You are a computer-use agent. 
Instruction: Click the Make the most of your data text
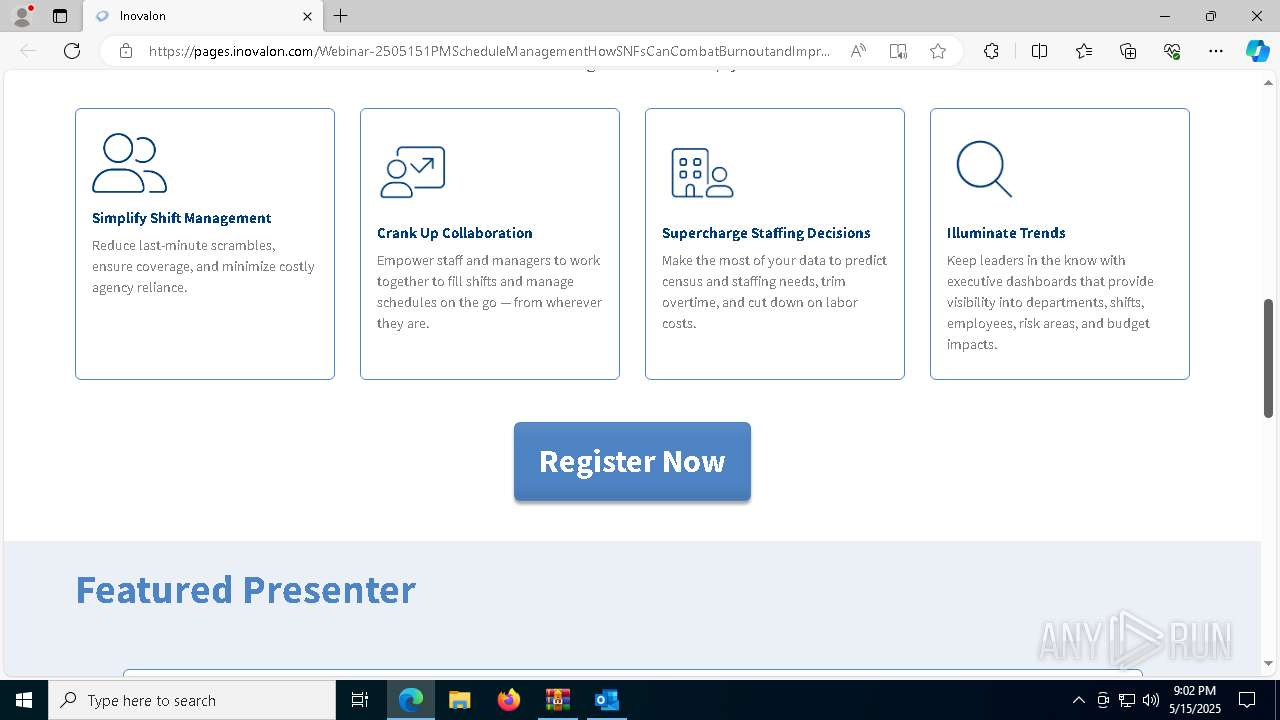[x=775, y=292]
